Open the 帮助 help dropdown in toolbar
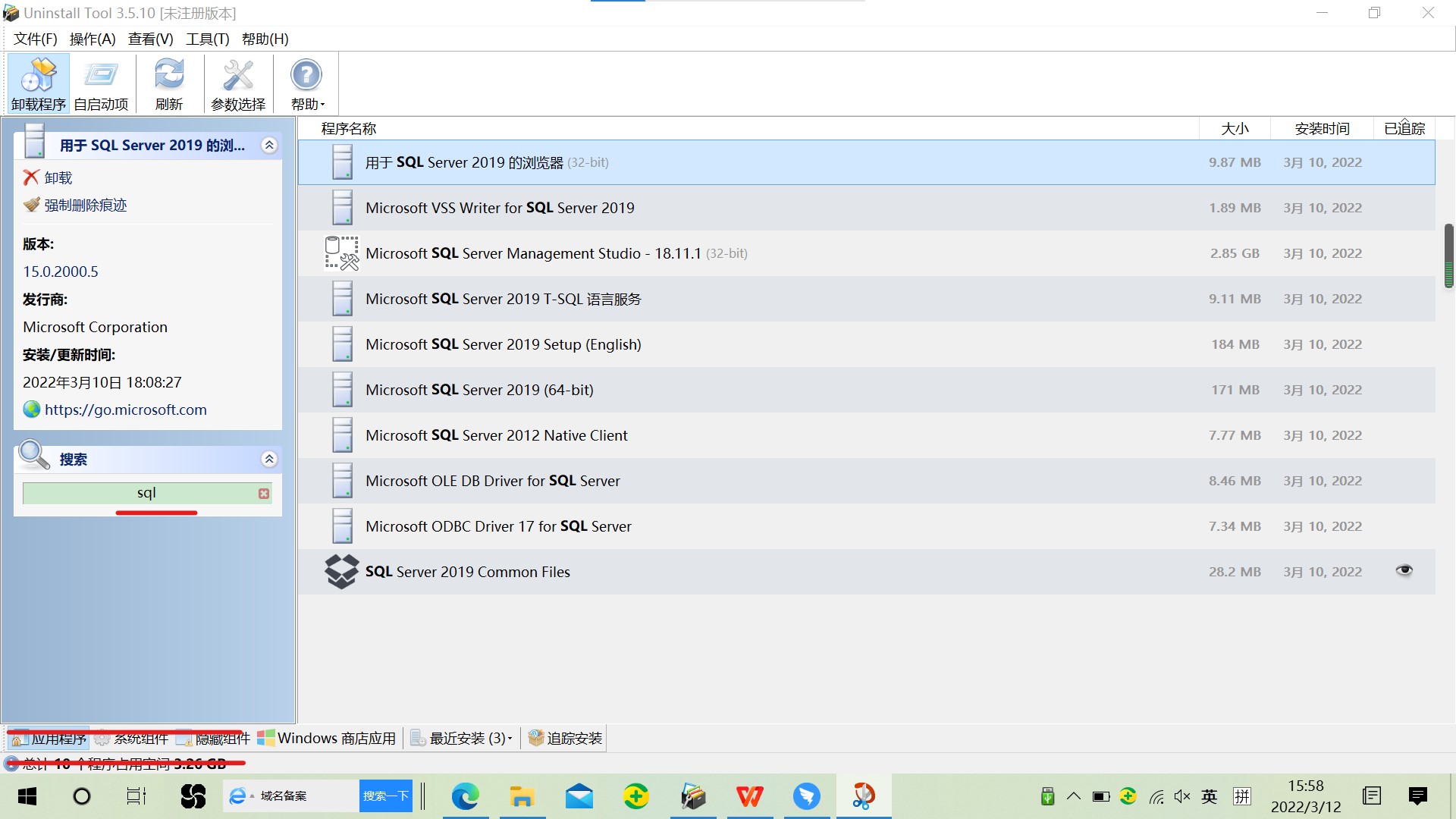The width and height of the screenshot is (1456, 819). pyautogui.click(x=306, y=83)
